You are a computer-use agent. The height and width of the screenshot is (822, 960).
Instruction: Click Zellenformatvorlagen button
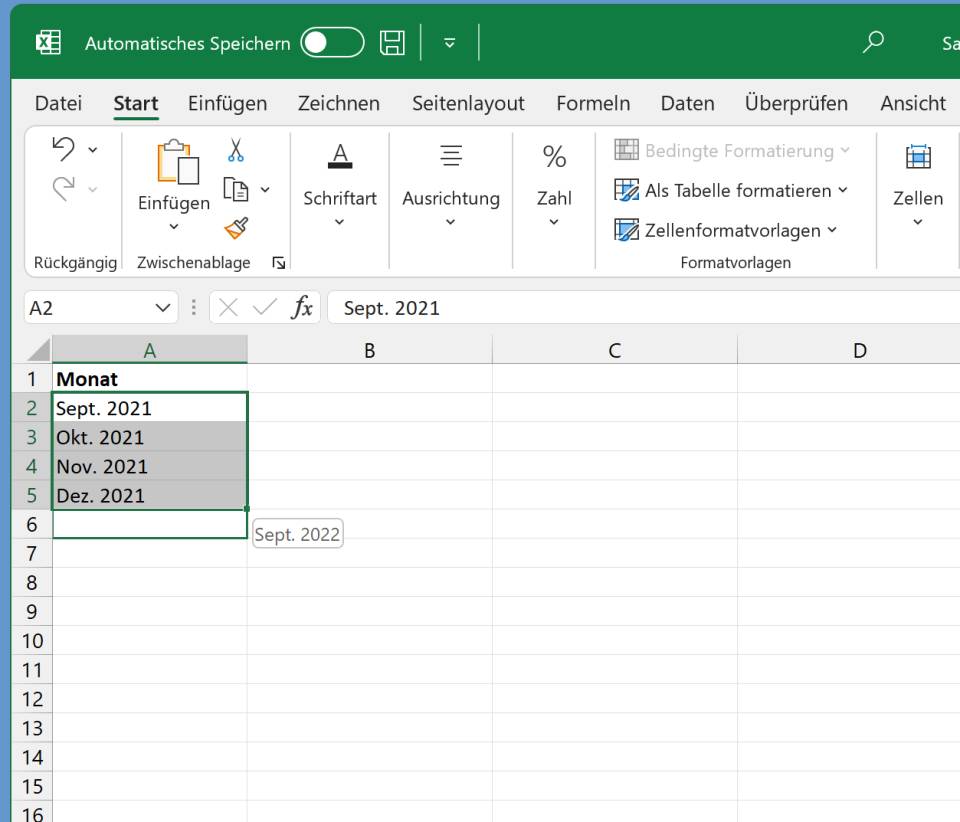(x=727, y=230)
